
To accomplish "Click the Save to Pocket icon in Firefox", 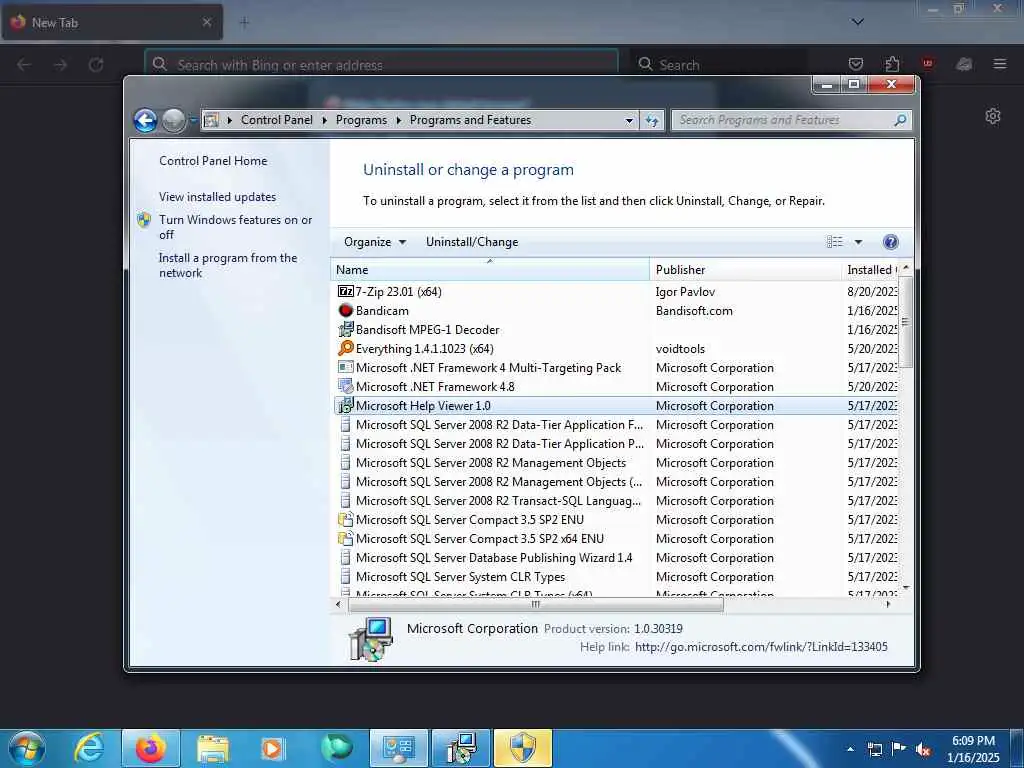I will (x=856, y=64).
